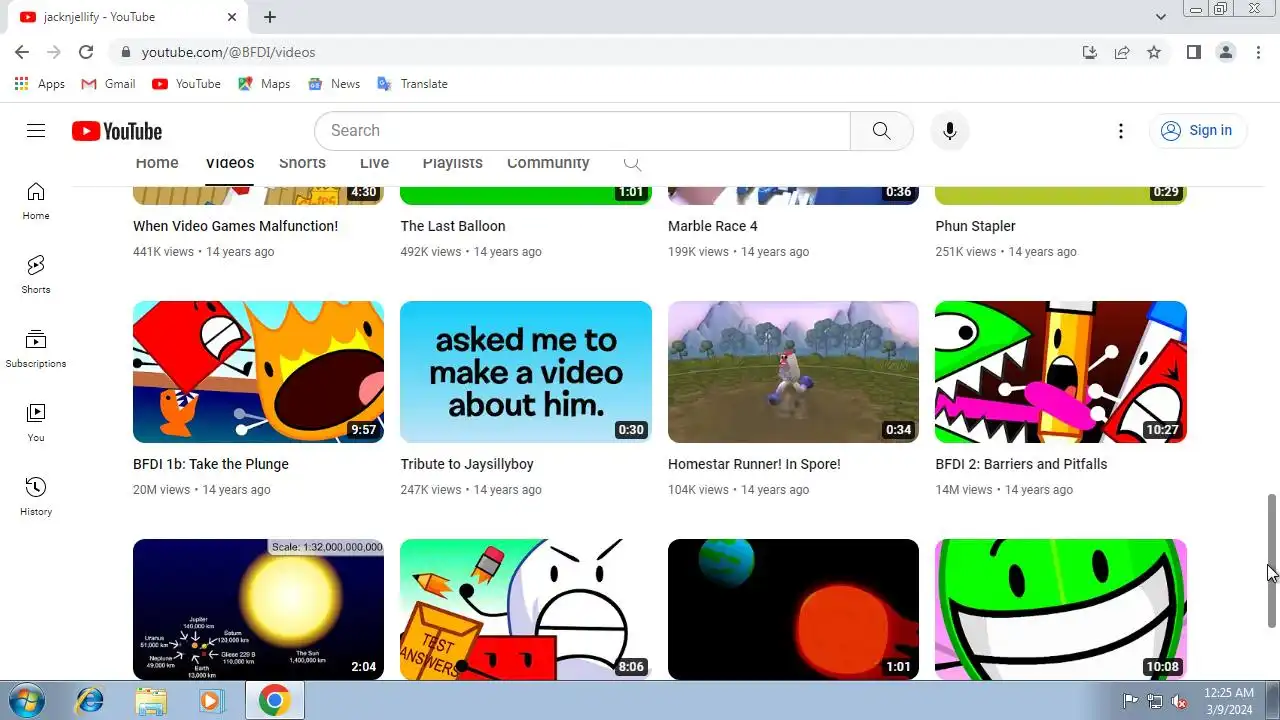Viewport: 1280px width, 720px height.
Task: Open the Playlists tab
Action: [452, 163]
